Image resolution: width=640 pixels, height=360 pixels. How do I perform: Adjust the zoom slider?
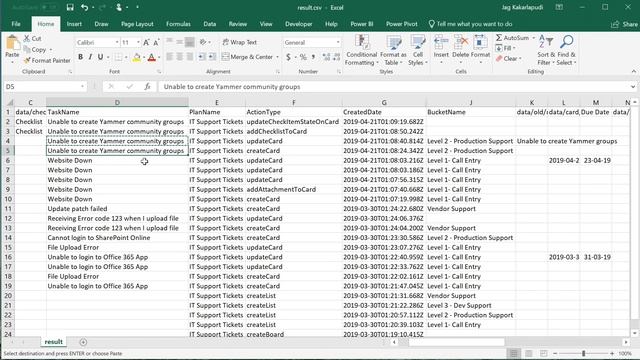[x=584, y=353]
